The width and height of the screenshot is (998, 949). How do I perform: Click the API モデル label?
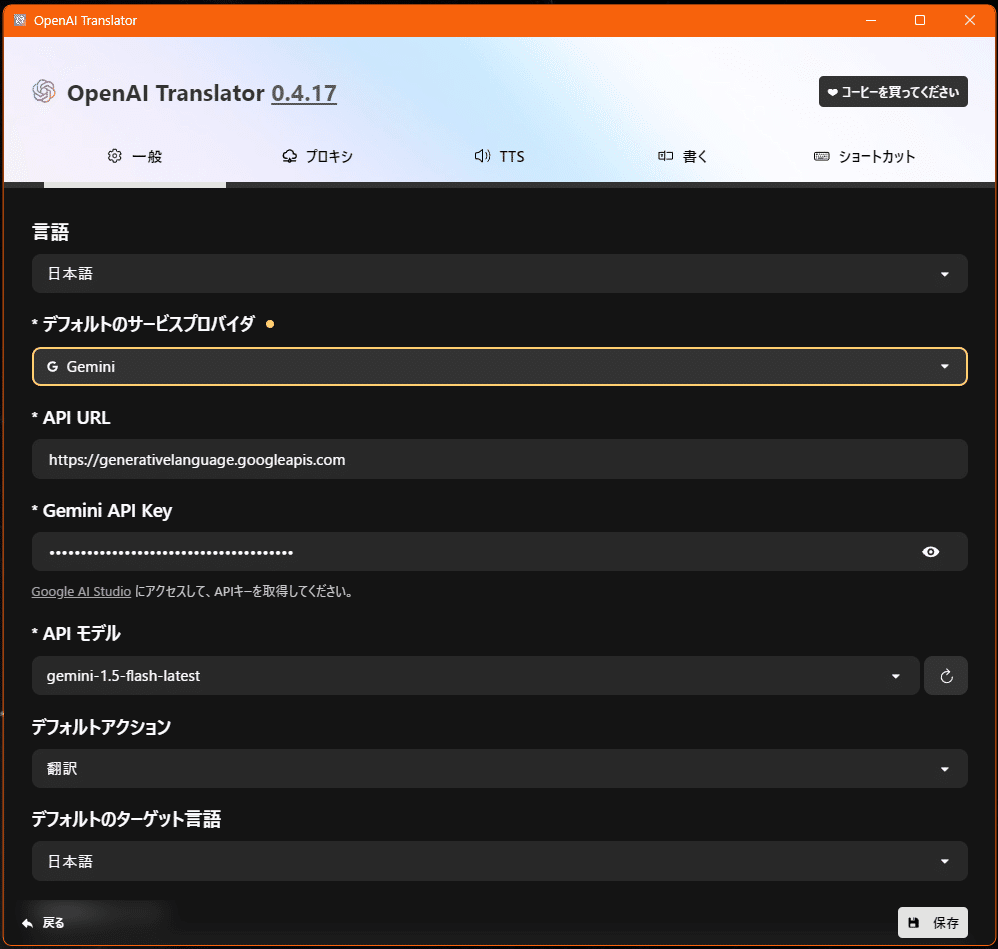point(81,633)
